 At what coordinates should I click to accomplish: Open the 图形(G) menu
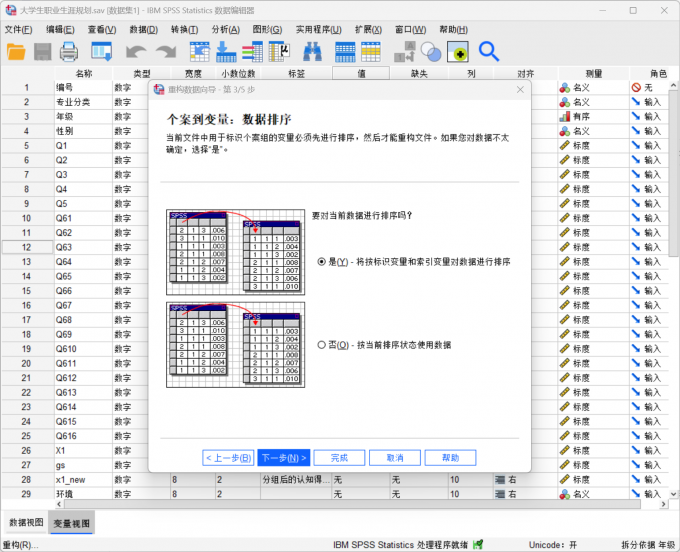[267, 29]
